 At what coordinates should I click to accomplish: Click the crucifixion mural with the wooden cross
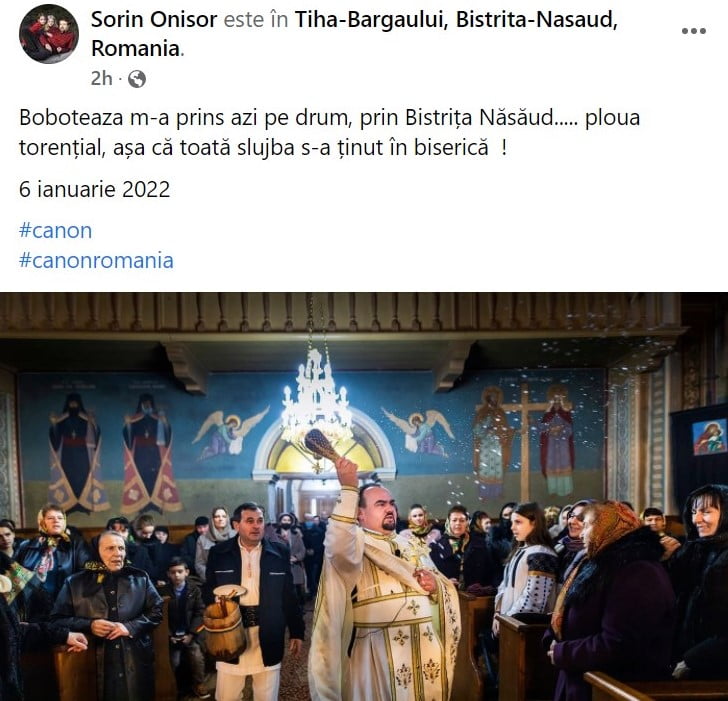pyautogui.click(x=525, y=441)
